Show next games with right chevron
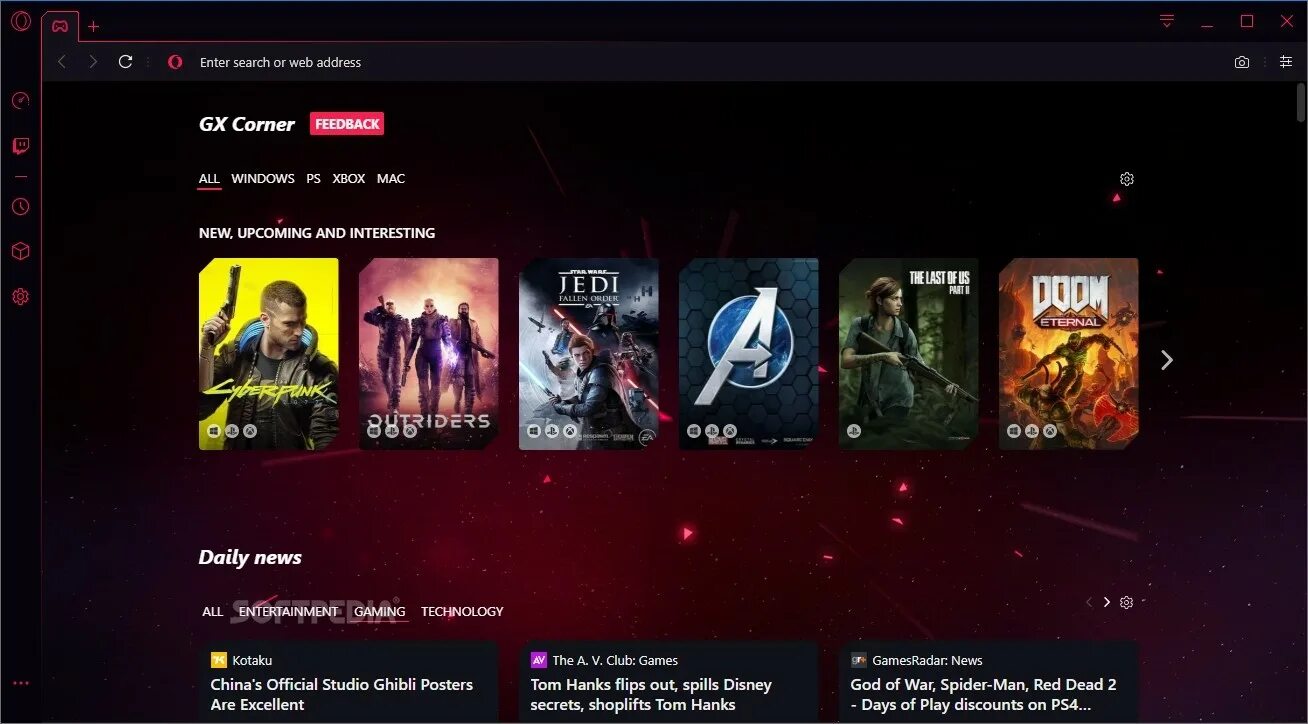The height and width of the screenshot is (724, 1308). [x=1167, y=360]
